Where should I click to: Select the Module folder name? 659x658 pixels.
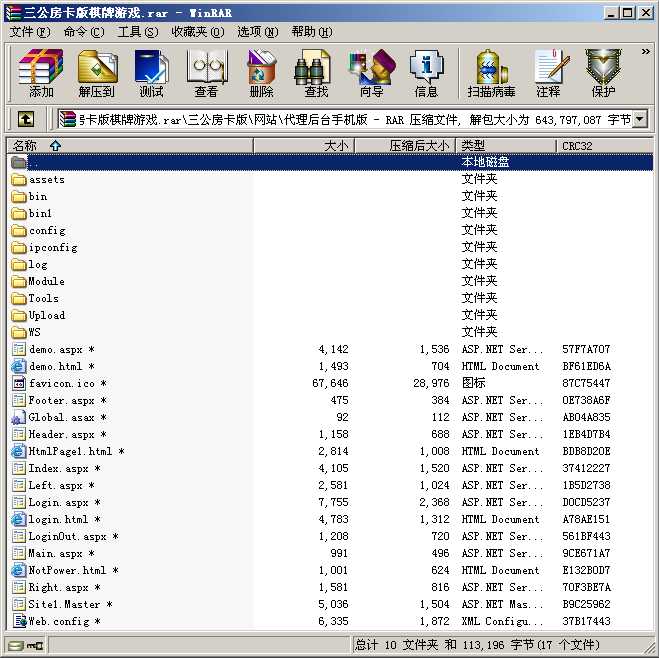(x=47, y=282)
